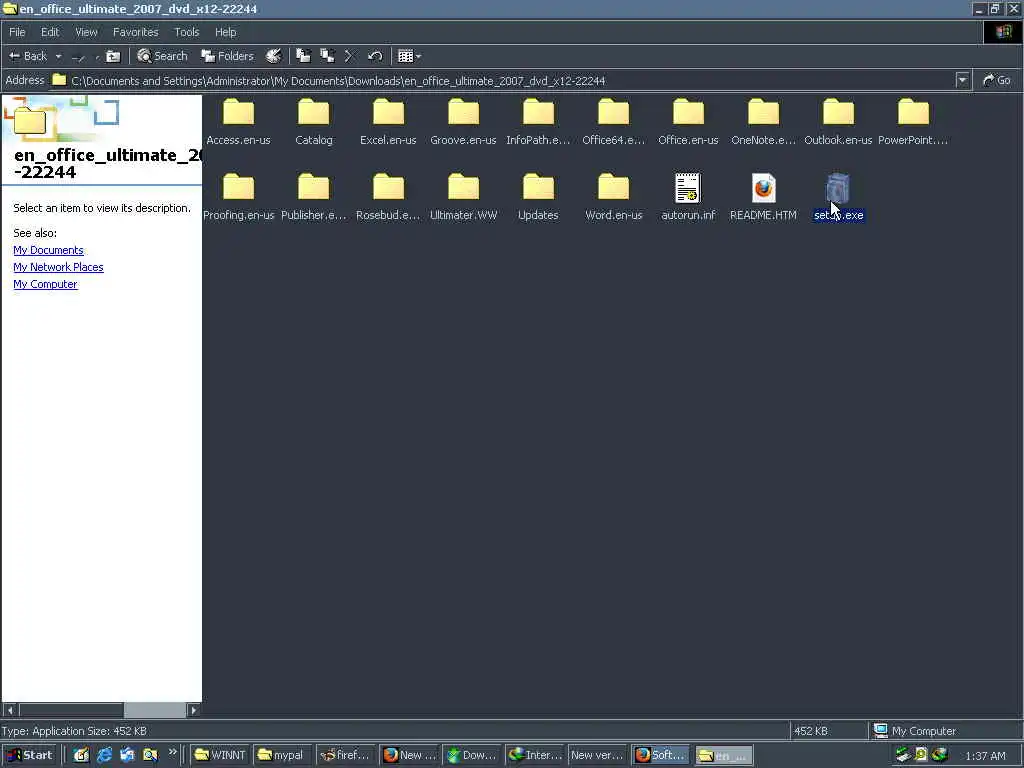Click the Delete toolbar icon
The width and height of the screenshot is (1024, 768).
click(349, 56)
